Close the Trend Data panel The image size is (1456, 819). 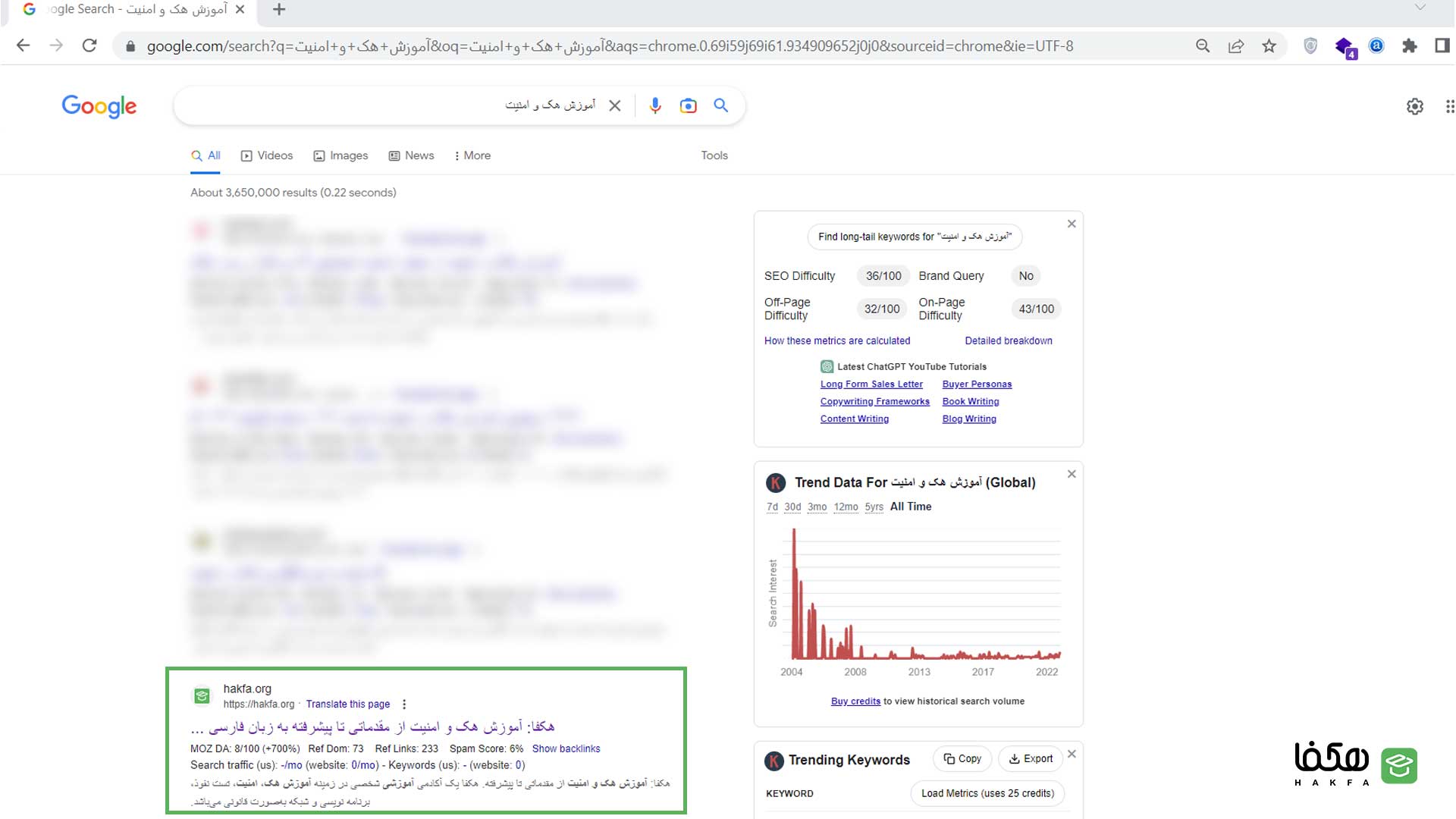click(1072, 474)
